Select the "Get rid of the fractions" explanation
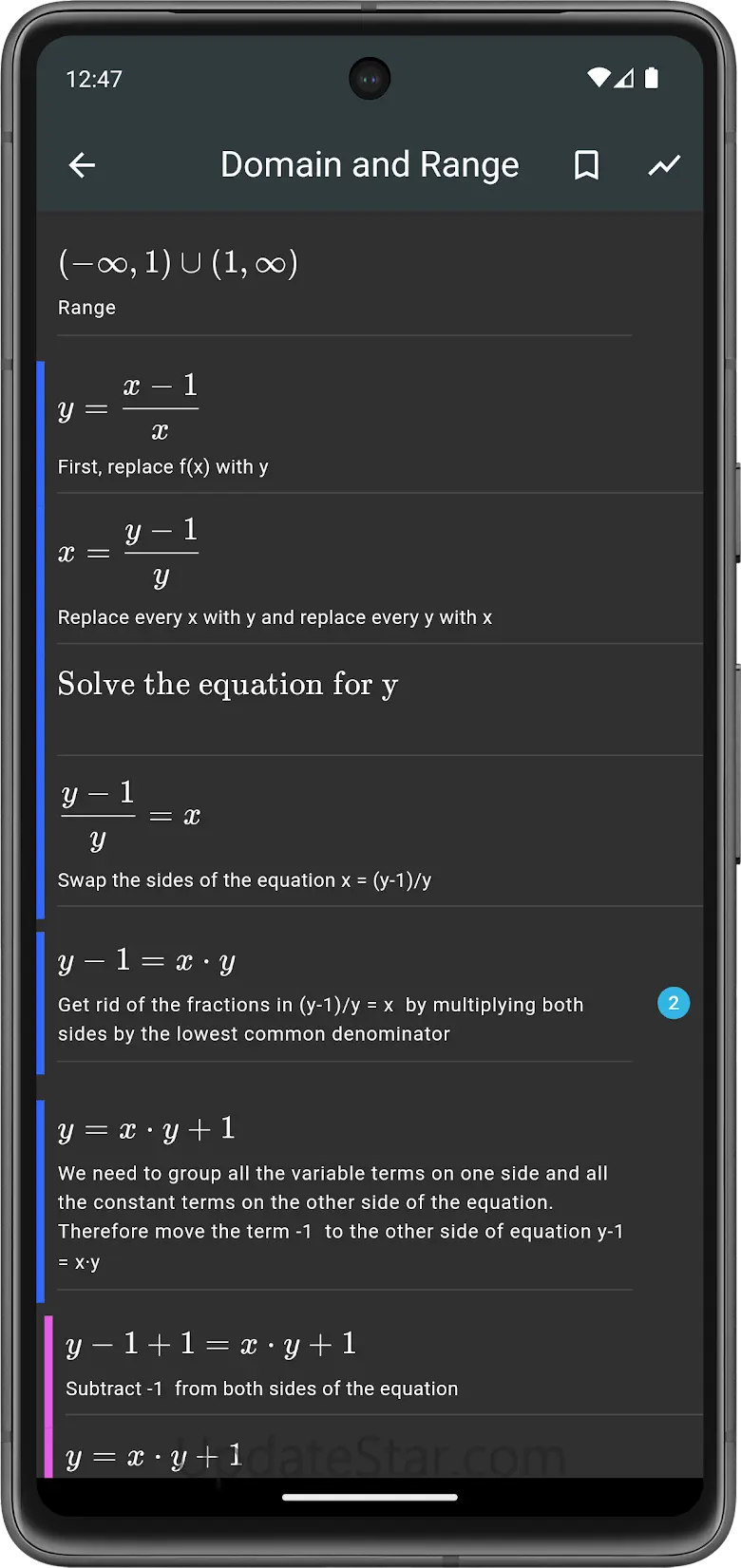The height and width of the screenshot is (1568, 741). pyautogui.click(x=320, y=1019)
